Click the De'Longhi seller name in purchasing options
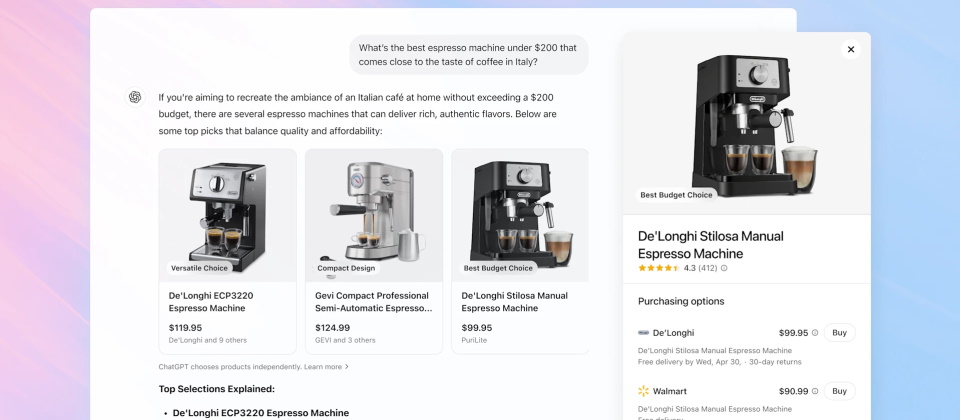 click(x=673, y=333)
